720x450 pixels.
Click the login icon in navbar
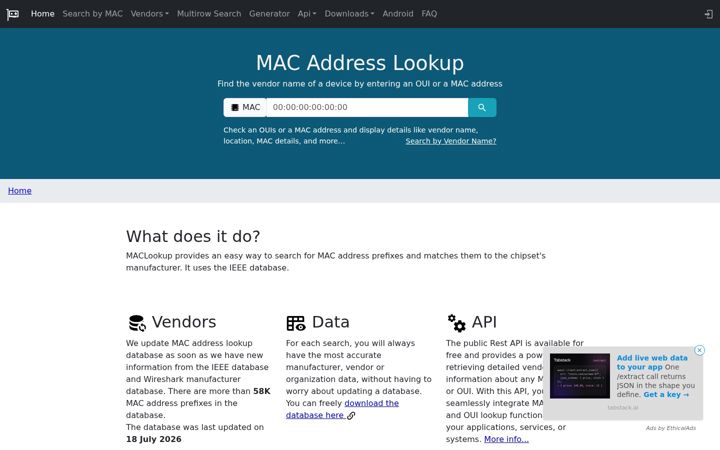click(709, 14)
